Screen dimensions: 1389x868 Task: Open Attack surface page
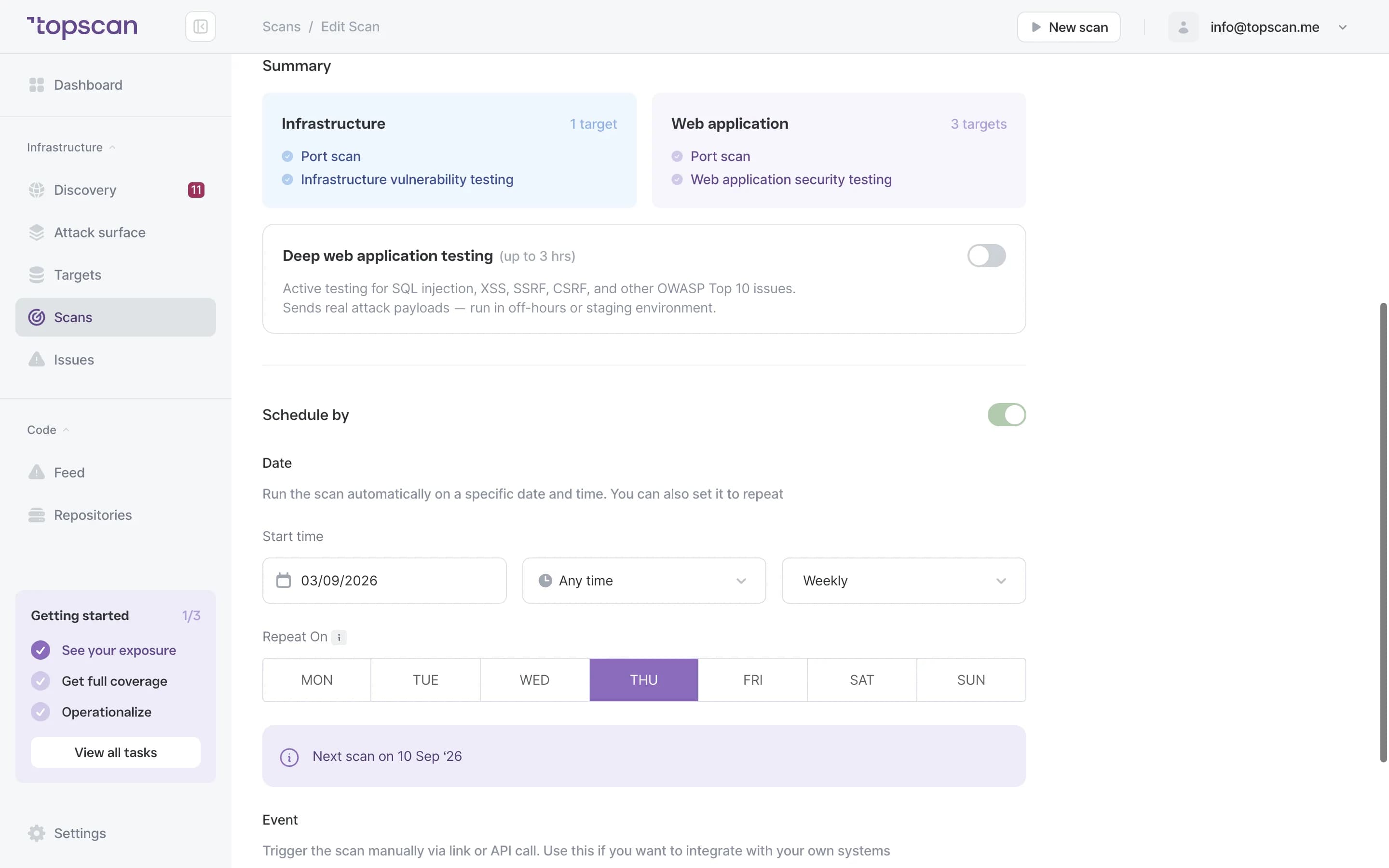(115, 232)
